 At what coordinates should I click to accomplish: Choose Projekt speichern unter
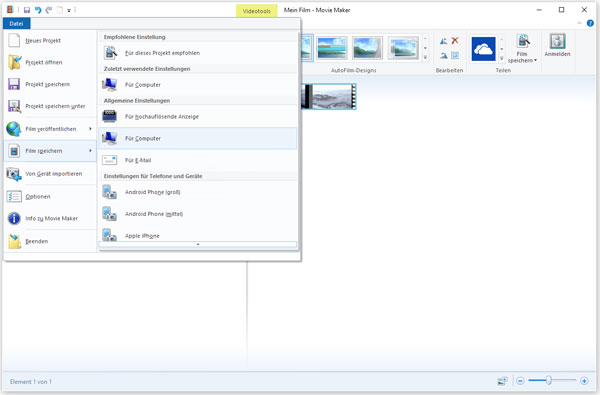click(50, 106)
